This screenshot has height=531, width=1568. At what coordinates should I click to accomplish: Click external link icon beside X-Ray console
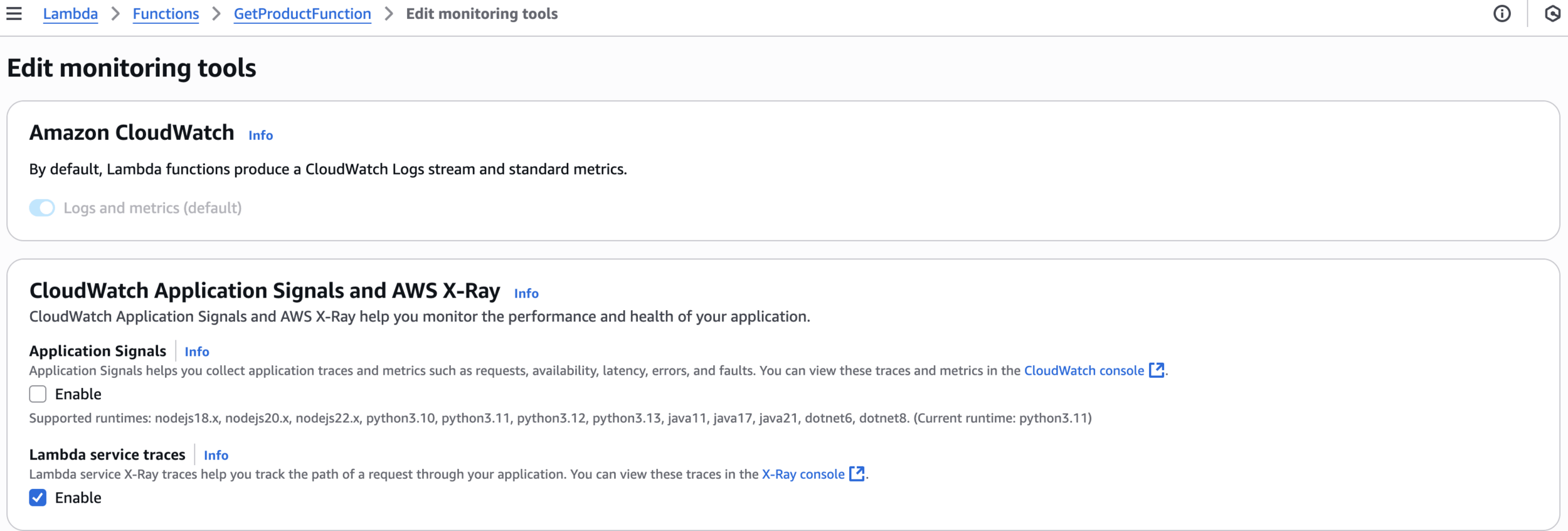pos(856,474)
